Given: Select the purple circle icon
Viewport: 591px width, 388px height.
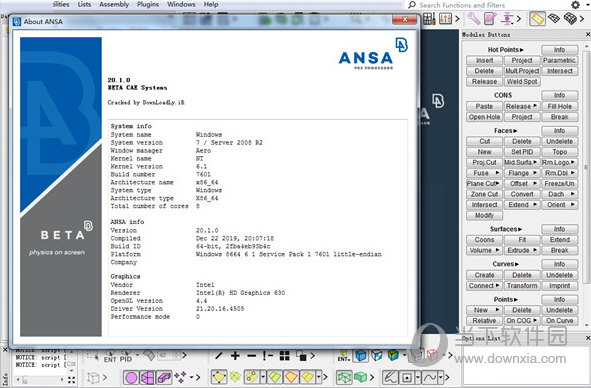Looking at the screenshot, I should 131,377.
